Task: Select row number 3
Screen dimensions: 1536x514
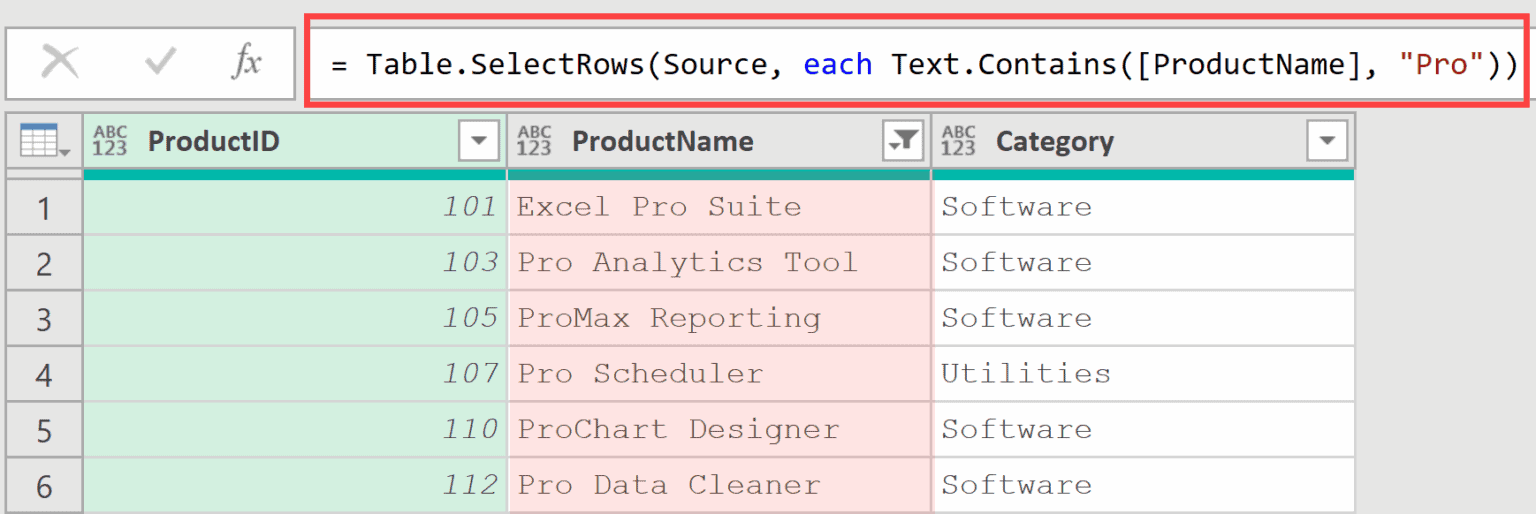Action: click(44, 319)
